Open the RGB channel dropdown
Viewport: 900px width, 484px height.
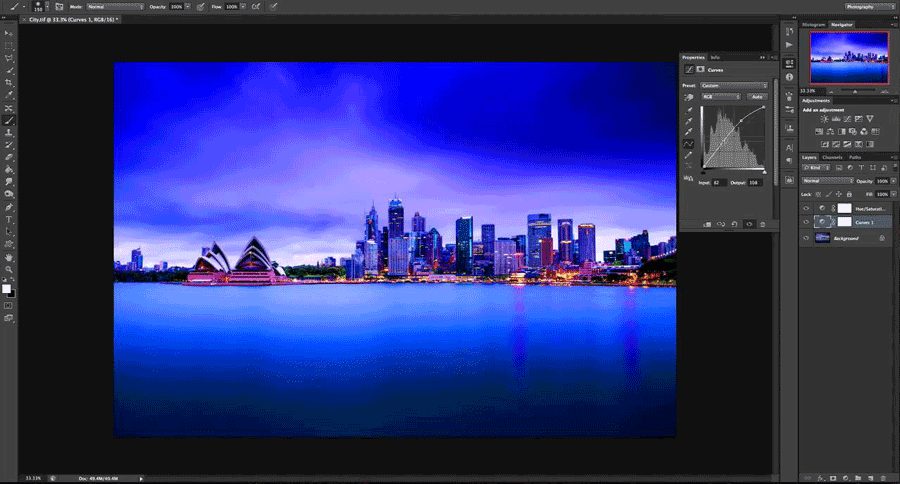[719, 97]
